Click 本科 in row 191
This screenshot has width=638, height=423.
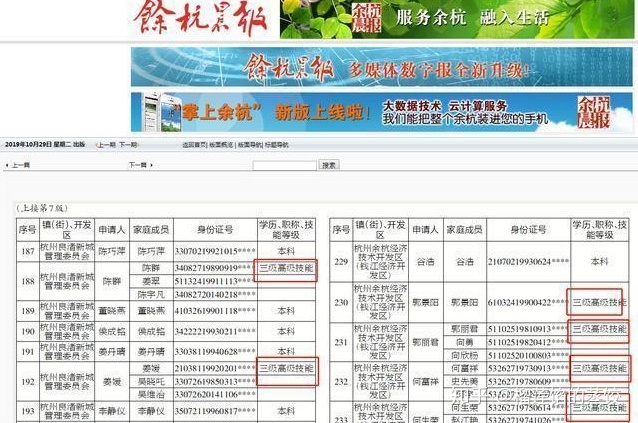[286, 351]
